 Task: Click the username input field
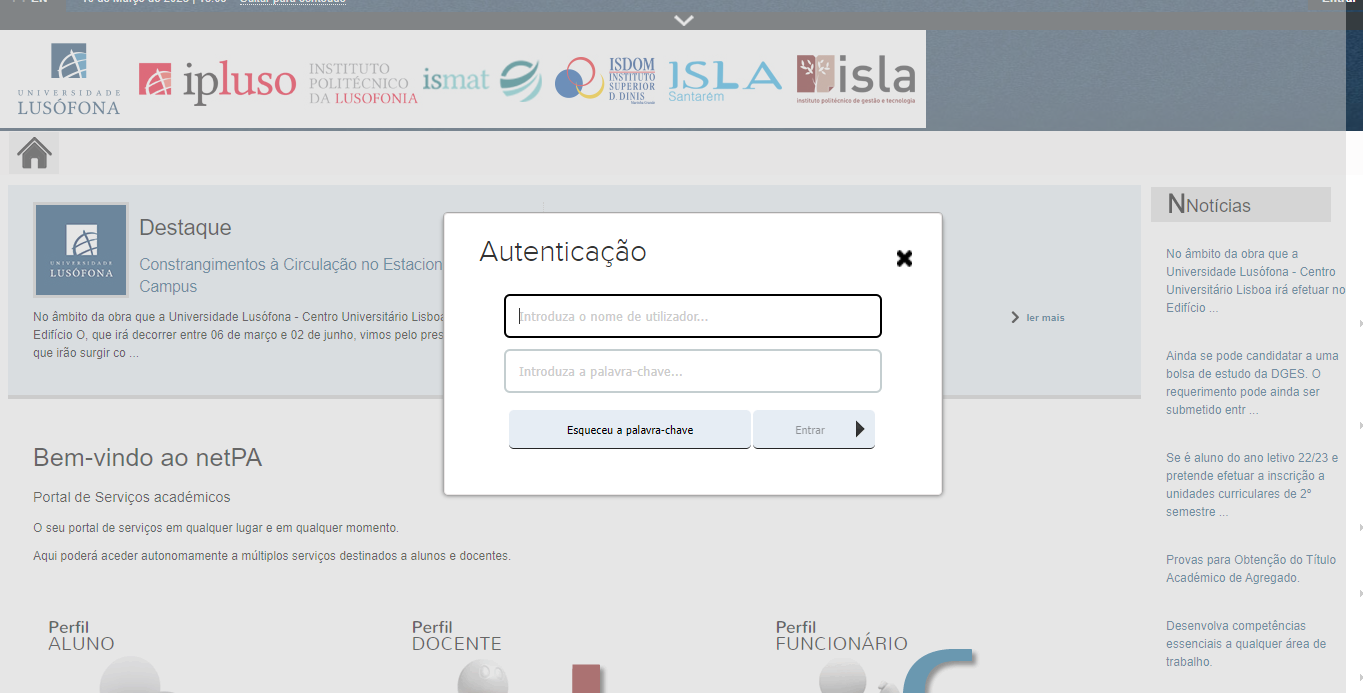click(x=692, y=315)
